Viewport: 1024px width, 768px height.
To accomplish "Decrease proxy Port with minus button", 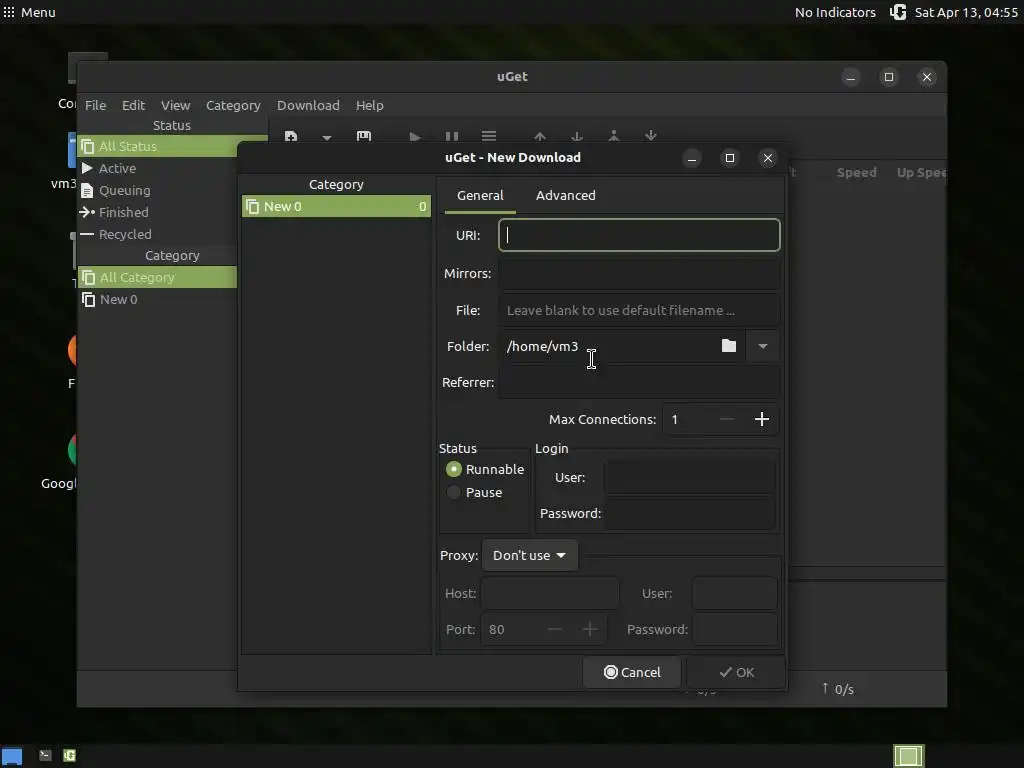I will click(x=554, y=629).
